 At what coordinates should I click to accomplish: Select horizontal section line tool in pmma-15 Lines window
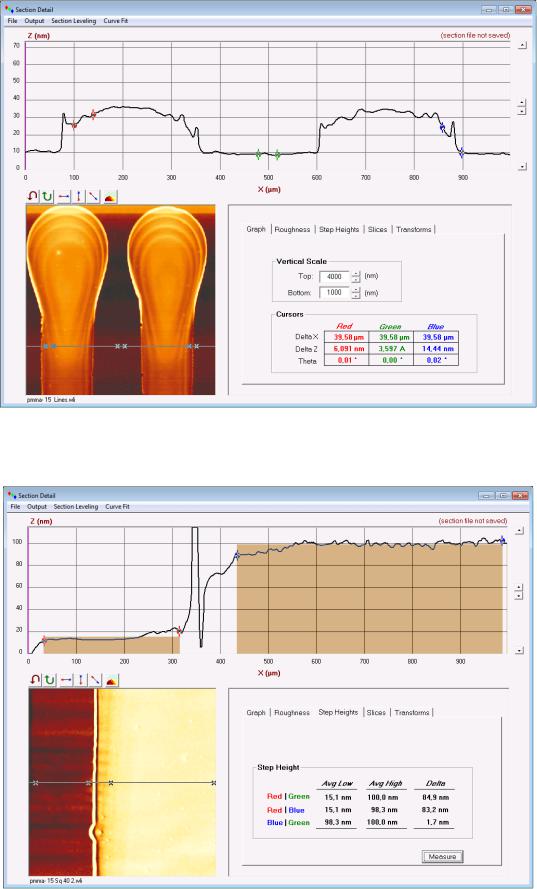click(x=64, y=196)
